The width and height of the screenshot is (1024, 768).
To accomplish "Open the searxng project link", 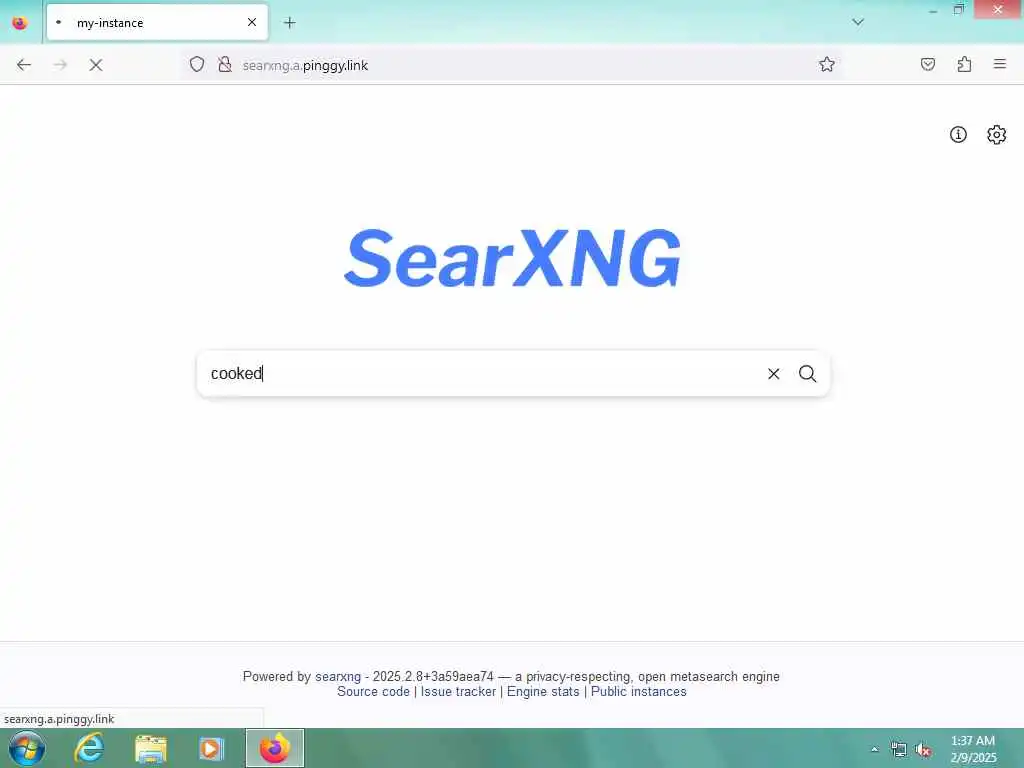I will (x=338, y=677).
